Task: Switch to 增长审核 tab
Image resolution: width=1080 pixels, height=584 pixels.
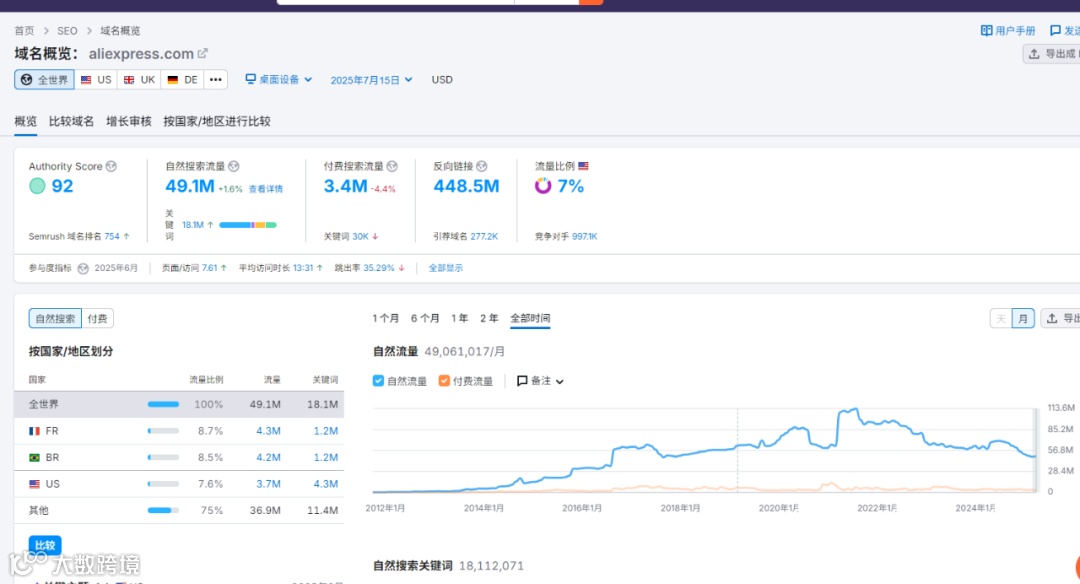Action: pos(128,121)
